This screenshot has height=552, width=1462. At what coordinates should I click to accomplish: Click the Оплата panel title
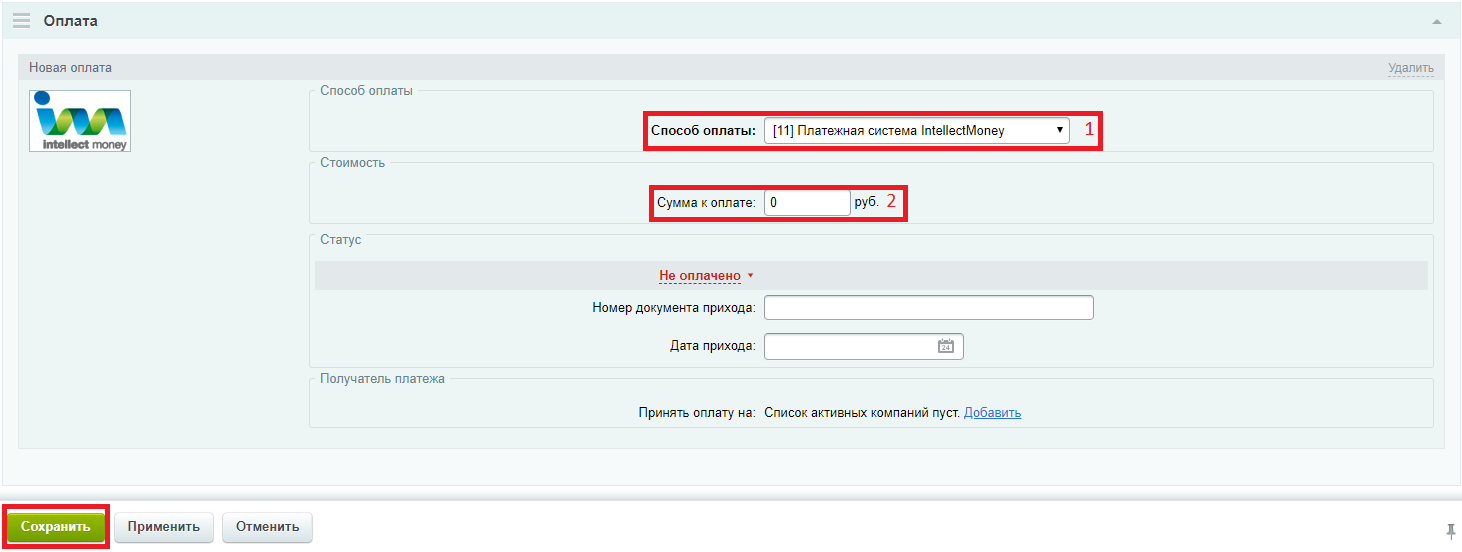pos(71,21)
